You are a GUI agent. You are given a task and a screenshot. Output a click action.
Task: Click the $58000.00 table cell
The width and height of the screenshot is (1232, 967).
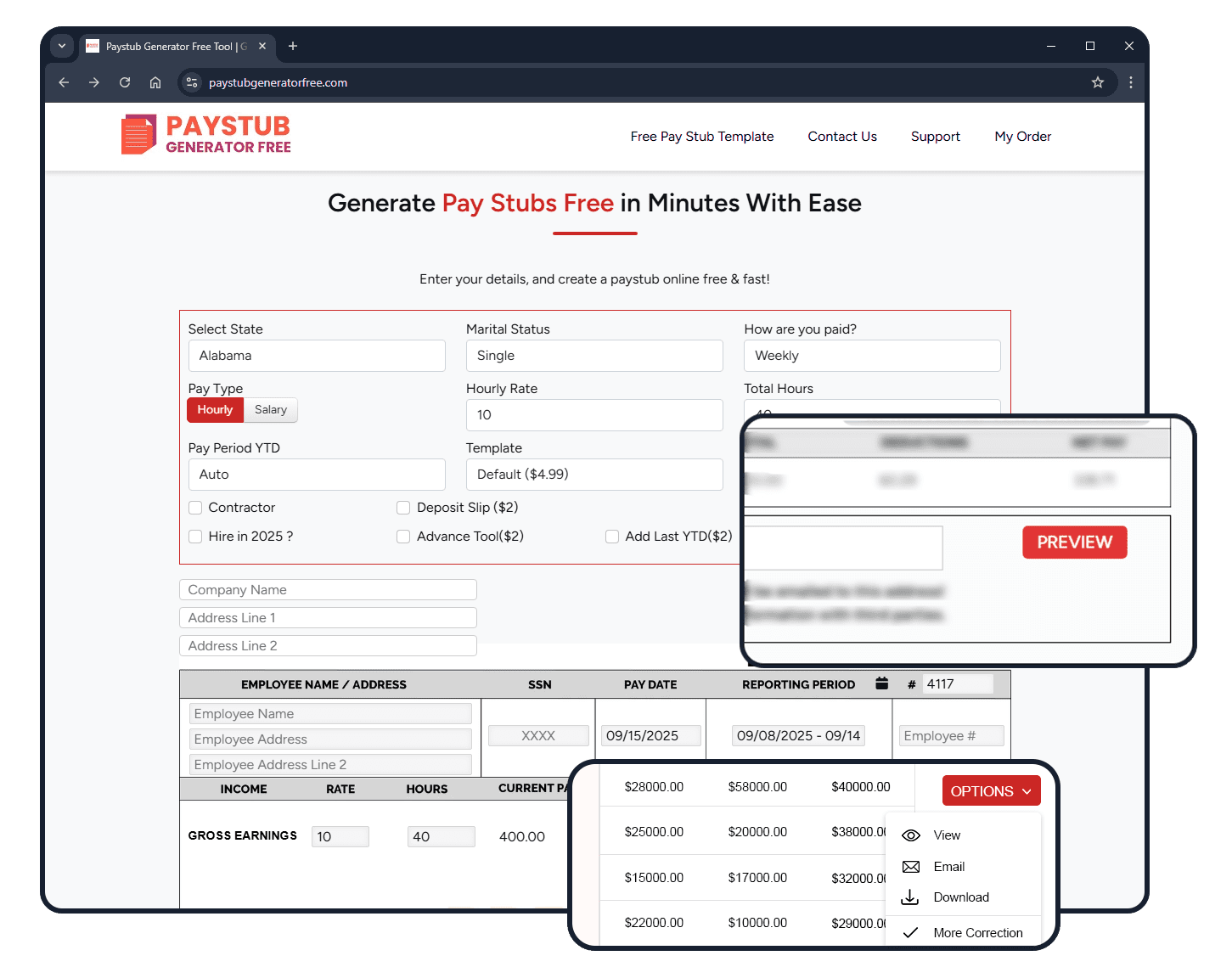757,787
